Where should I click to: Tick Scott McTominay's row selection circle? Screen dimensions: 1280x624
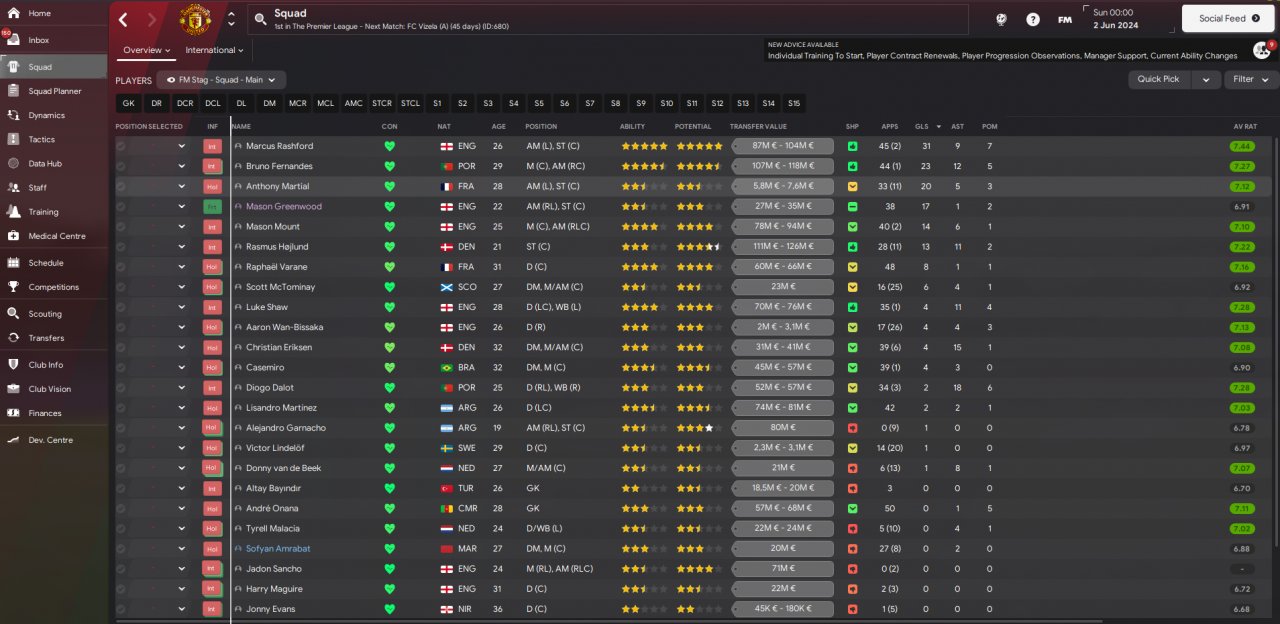pos(121,287)
